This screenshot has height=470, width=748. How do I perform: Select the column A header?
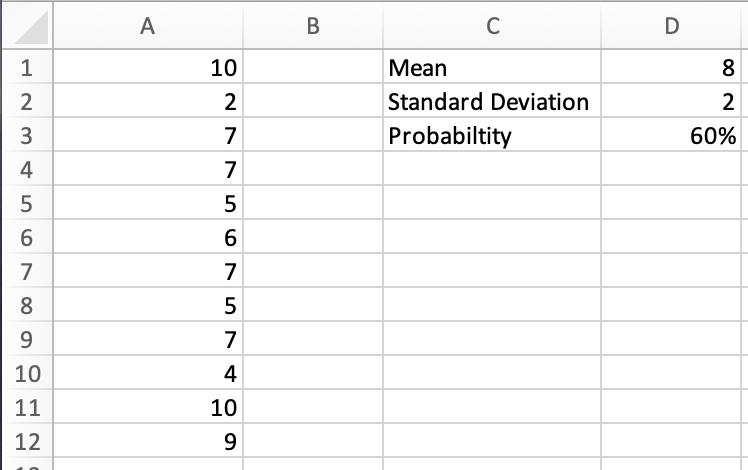click(x=147, y=27)
